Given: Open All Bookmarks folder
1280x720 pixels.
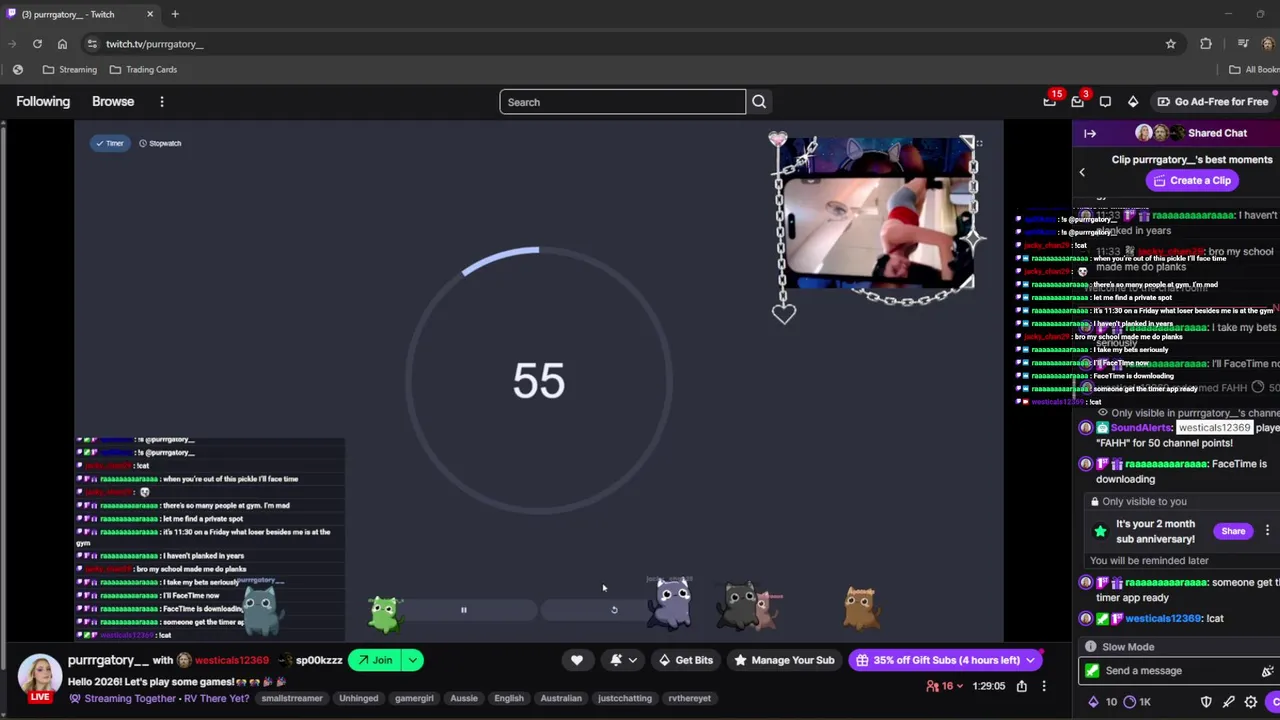Looking at the screenshot, I should 1255,70.
